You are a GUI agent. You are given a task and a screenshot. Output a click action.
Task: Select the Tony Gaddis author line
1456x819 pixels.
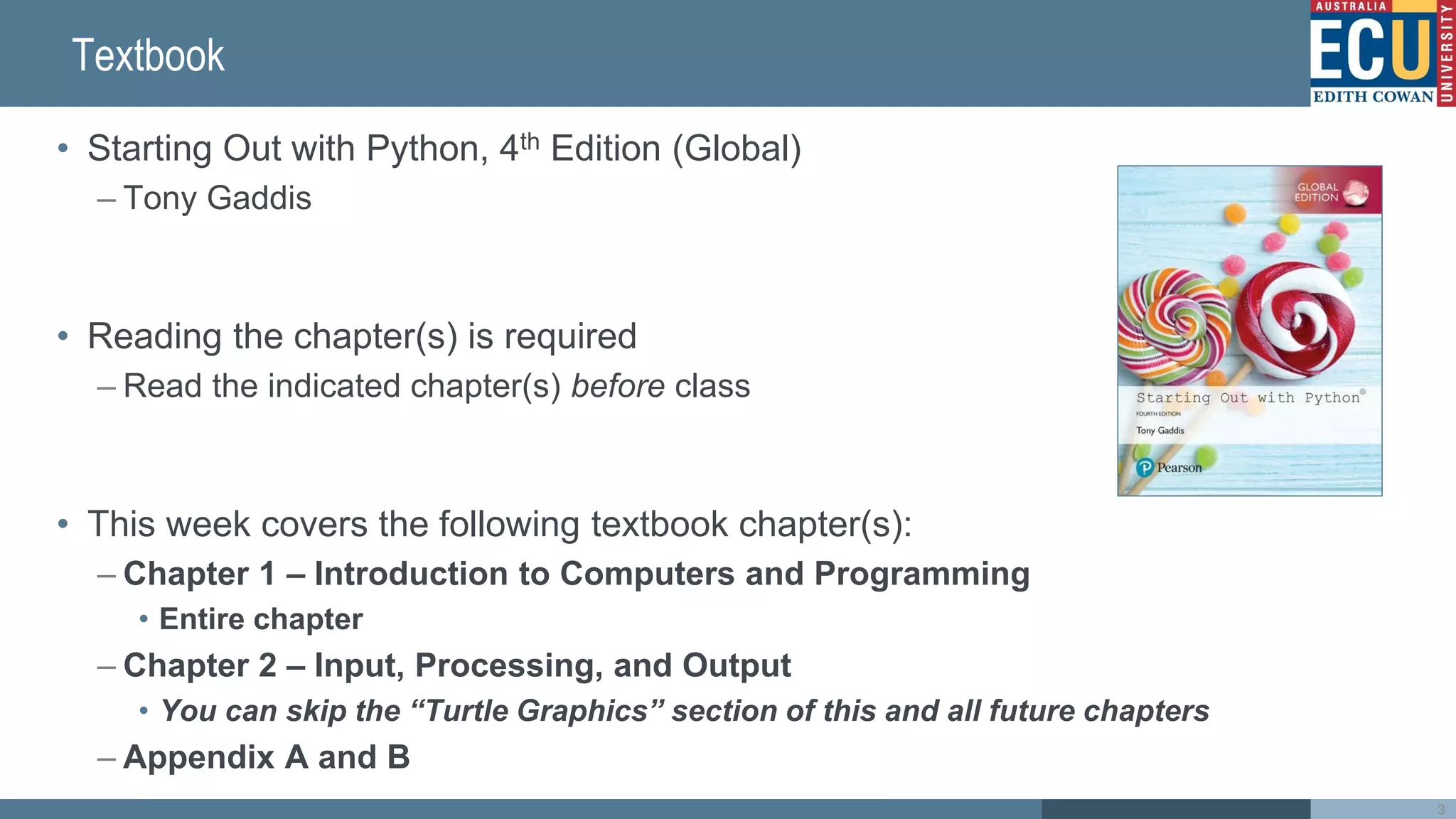(217, 198)
